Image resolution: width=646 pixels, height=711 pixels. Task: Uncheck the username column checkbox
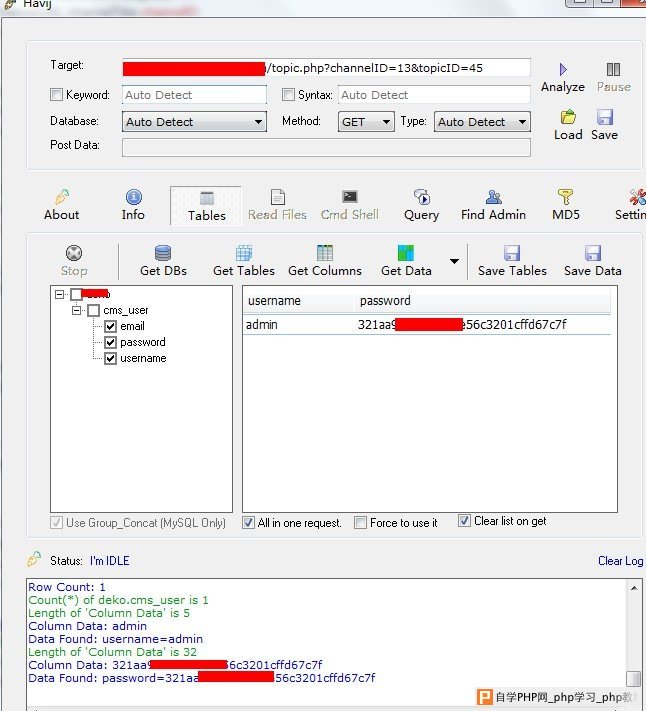click(x=111, y=359)
